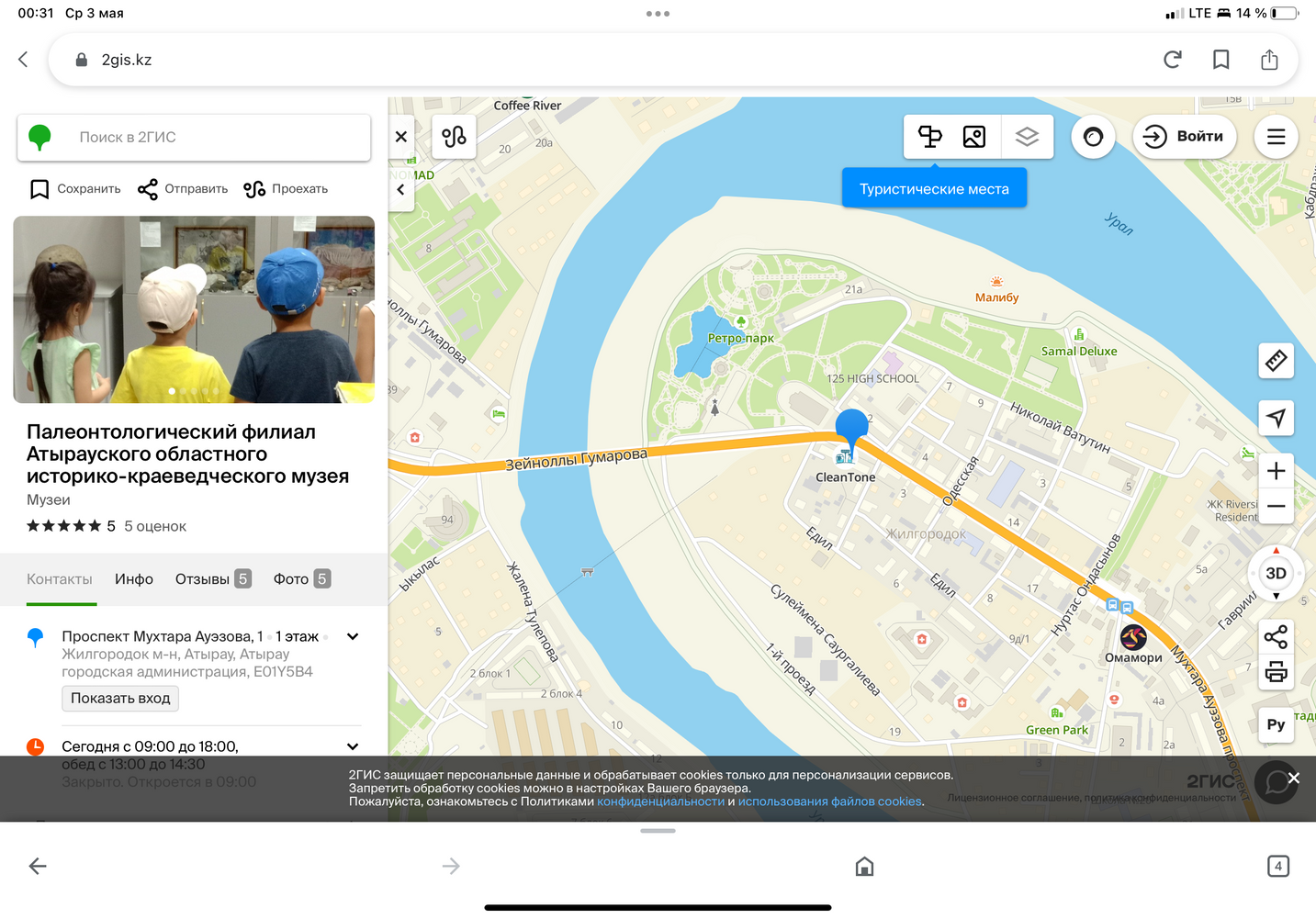This screenshot has width=1316, height=919.
Task: Open the museum photo of children
Action: (194, 309)
